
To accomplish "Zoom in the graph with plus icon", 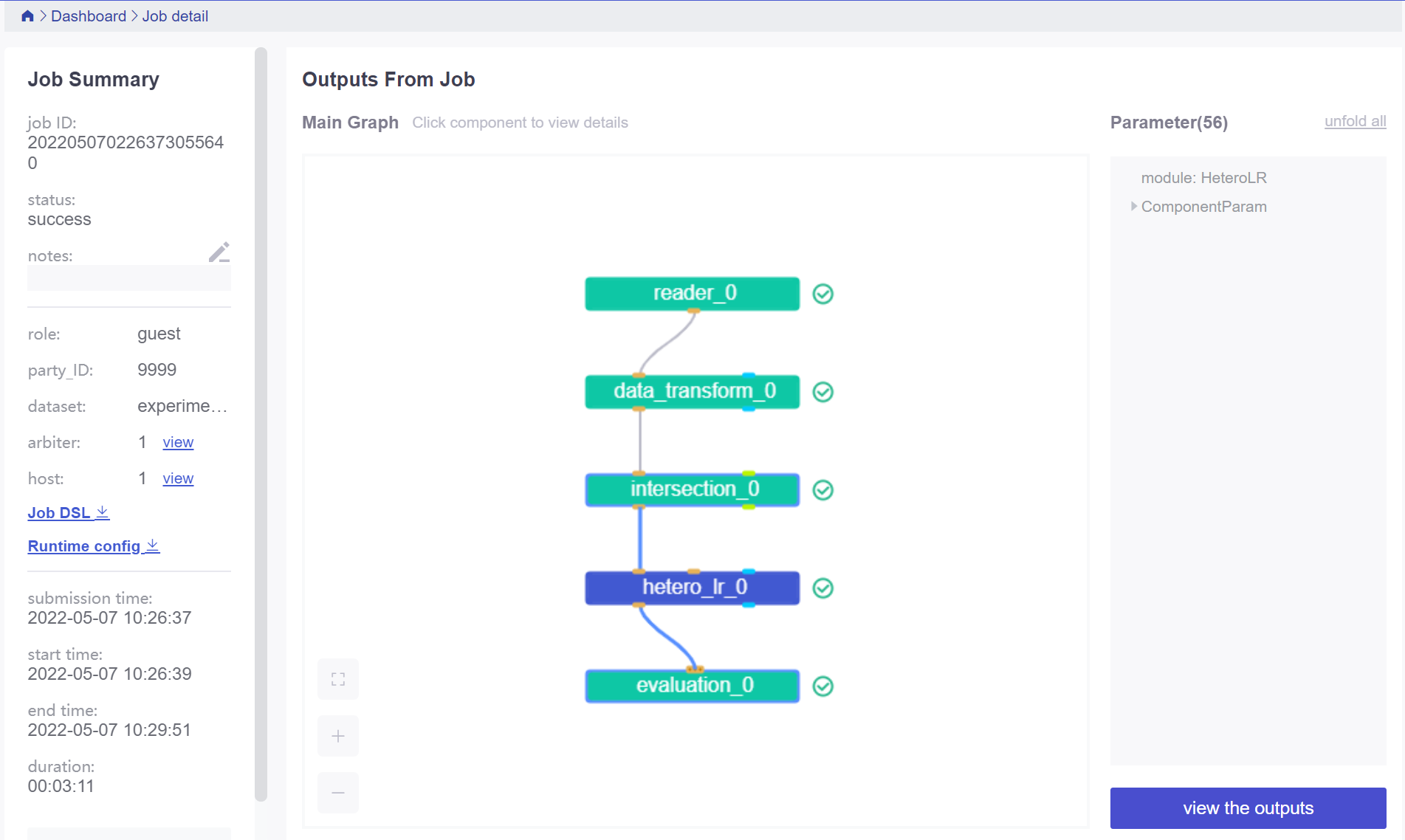I will click(x=338, y=736).
